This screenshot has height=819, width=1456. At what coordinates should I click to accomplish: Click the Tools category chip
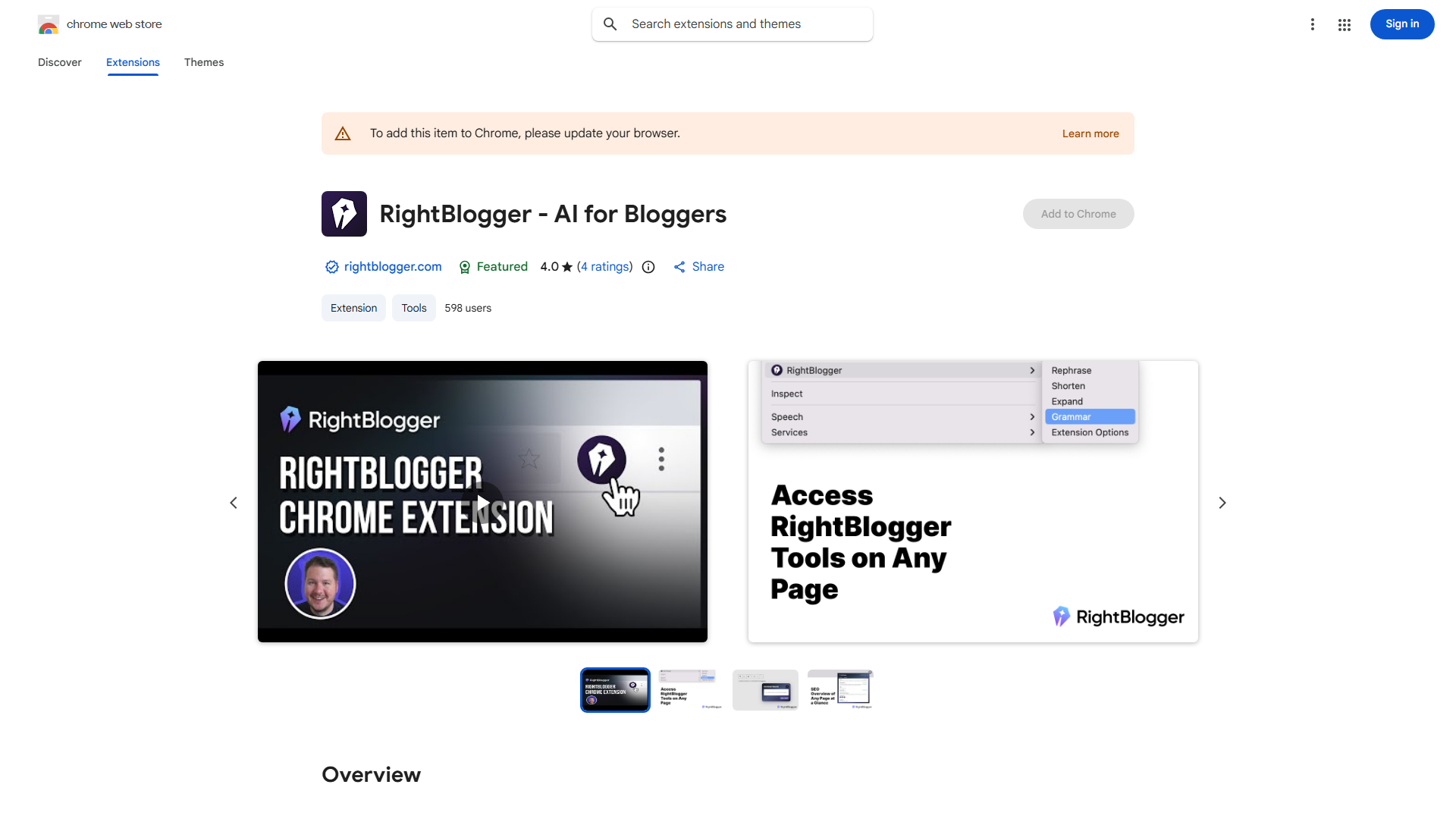[413, 308]
